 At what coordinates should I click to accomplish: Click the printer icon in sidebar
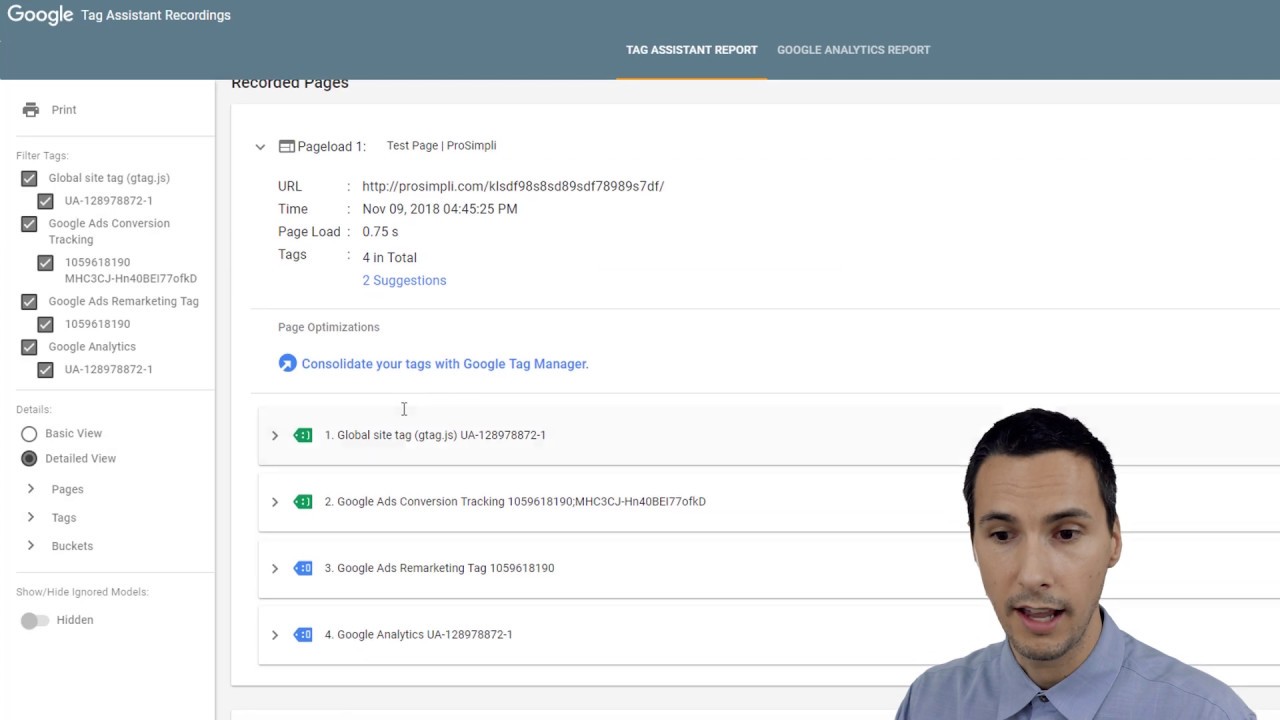[x=31, y=110]
